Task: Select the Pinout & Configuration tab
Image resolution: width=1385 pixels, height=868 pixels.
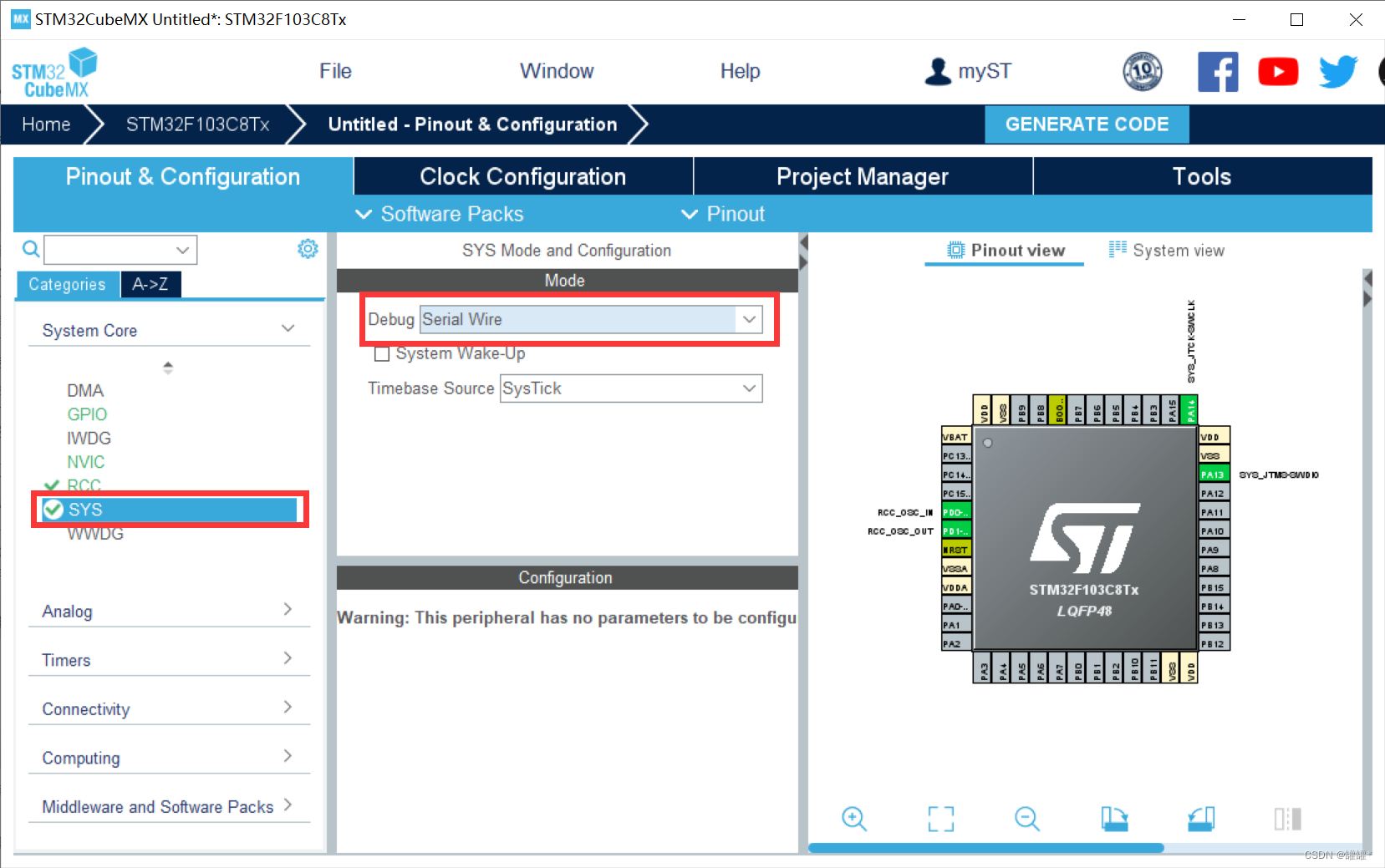Action: pyautogui.click(x=183, y=176)
